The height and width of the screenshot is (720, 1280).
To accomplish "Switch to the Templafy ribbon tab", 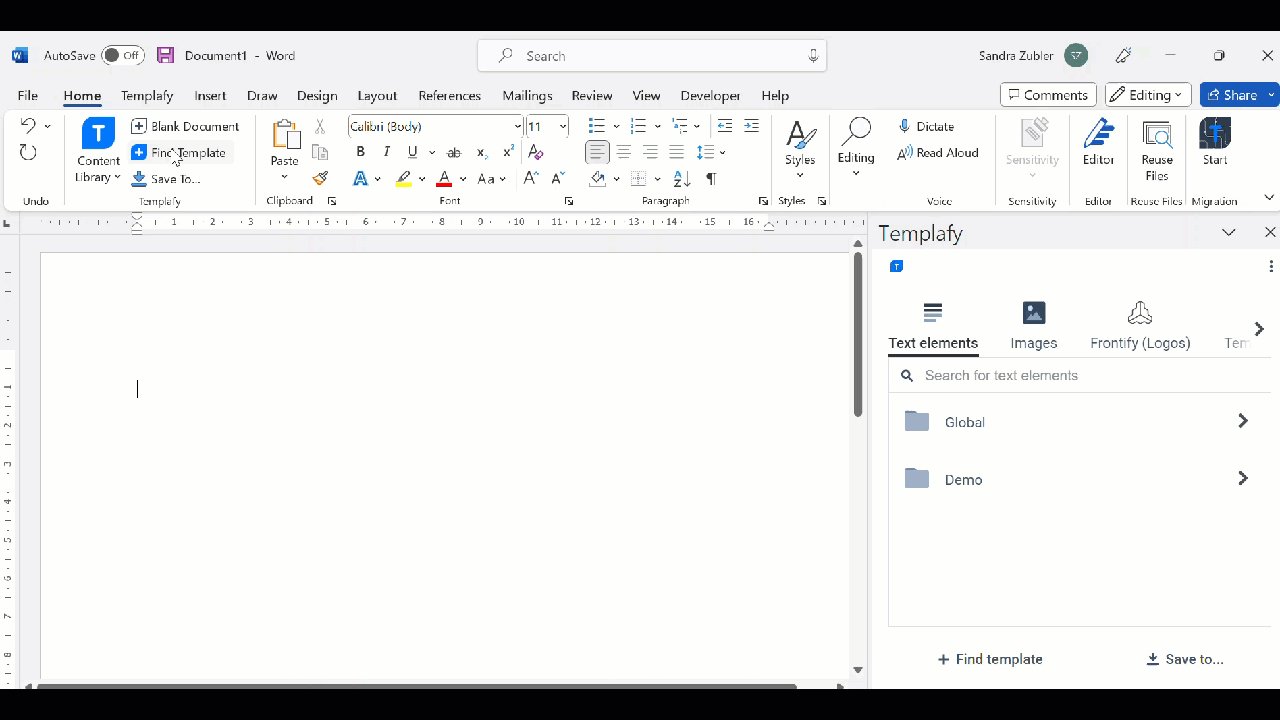I will coord(147,96).
